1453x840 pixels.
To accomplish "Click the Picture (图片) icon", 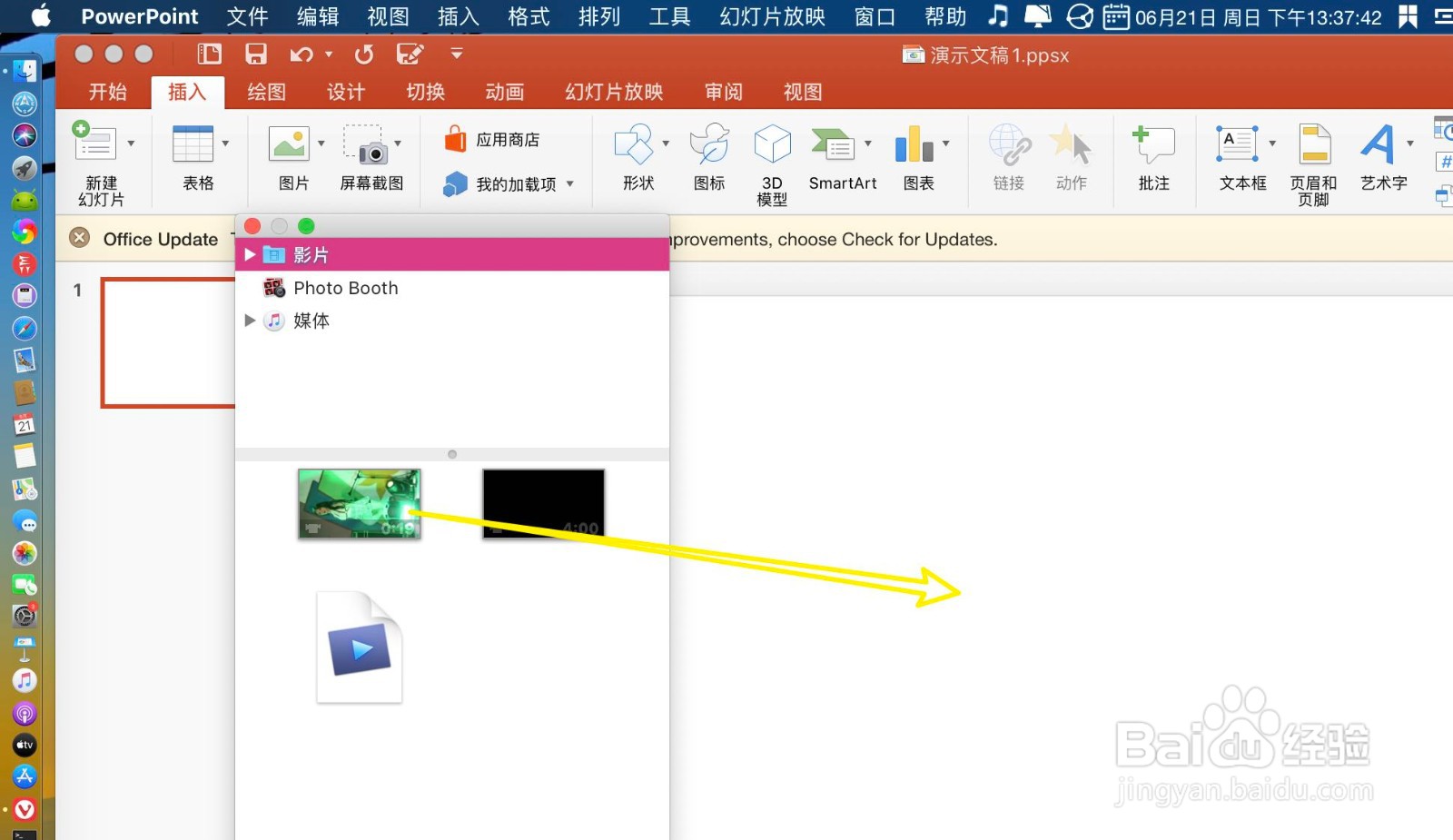I will (289, 143).
